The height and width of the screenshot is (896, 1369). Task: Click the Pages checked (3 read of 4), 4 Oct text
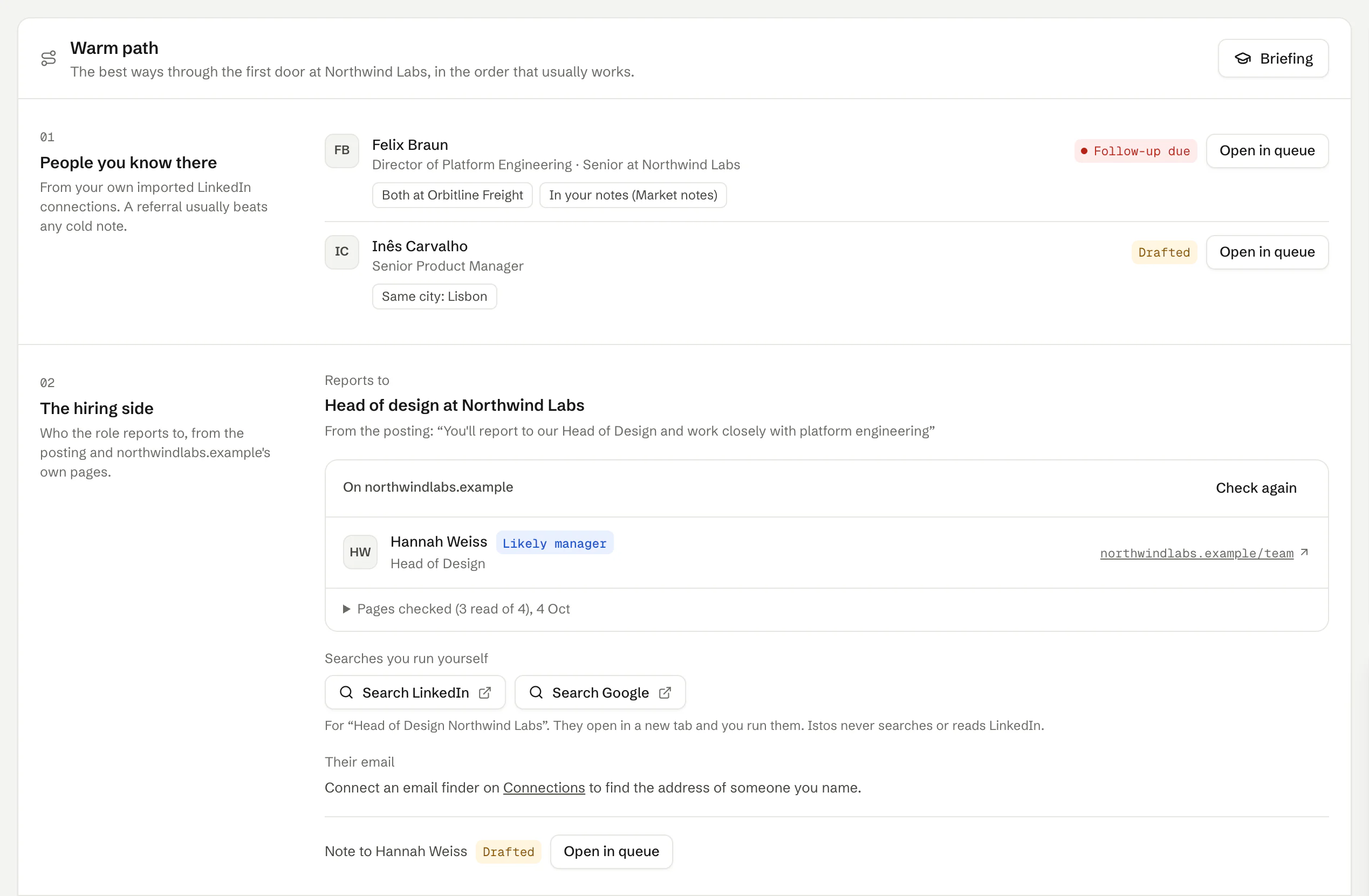(x=463, y=609)
